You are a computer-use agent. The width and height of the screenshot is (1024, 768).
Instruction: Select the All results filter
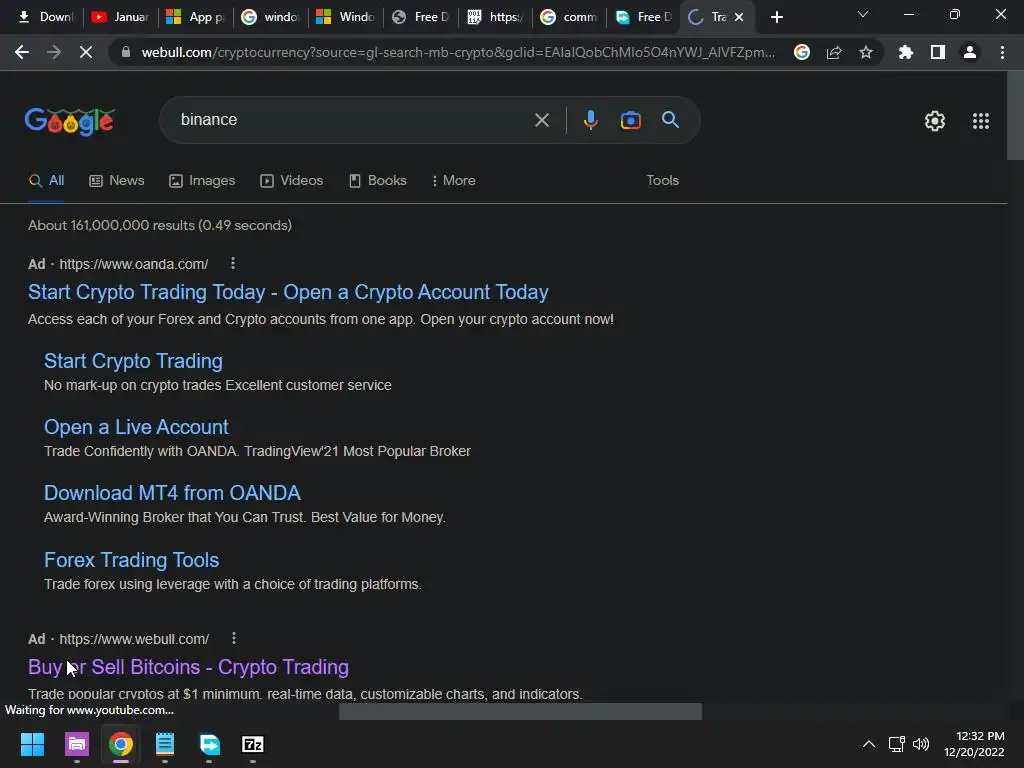[46, 180]
